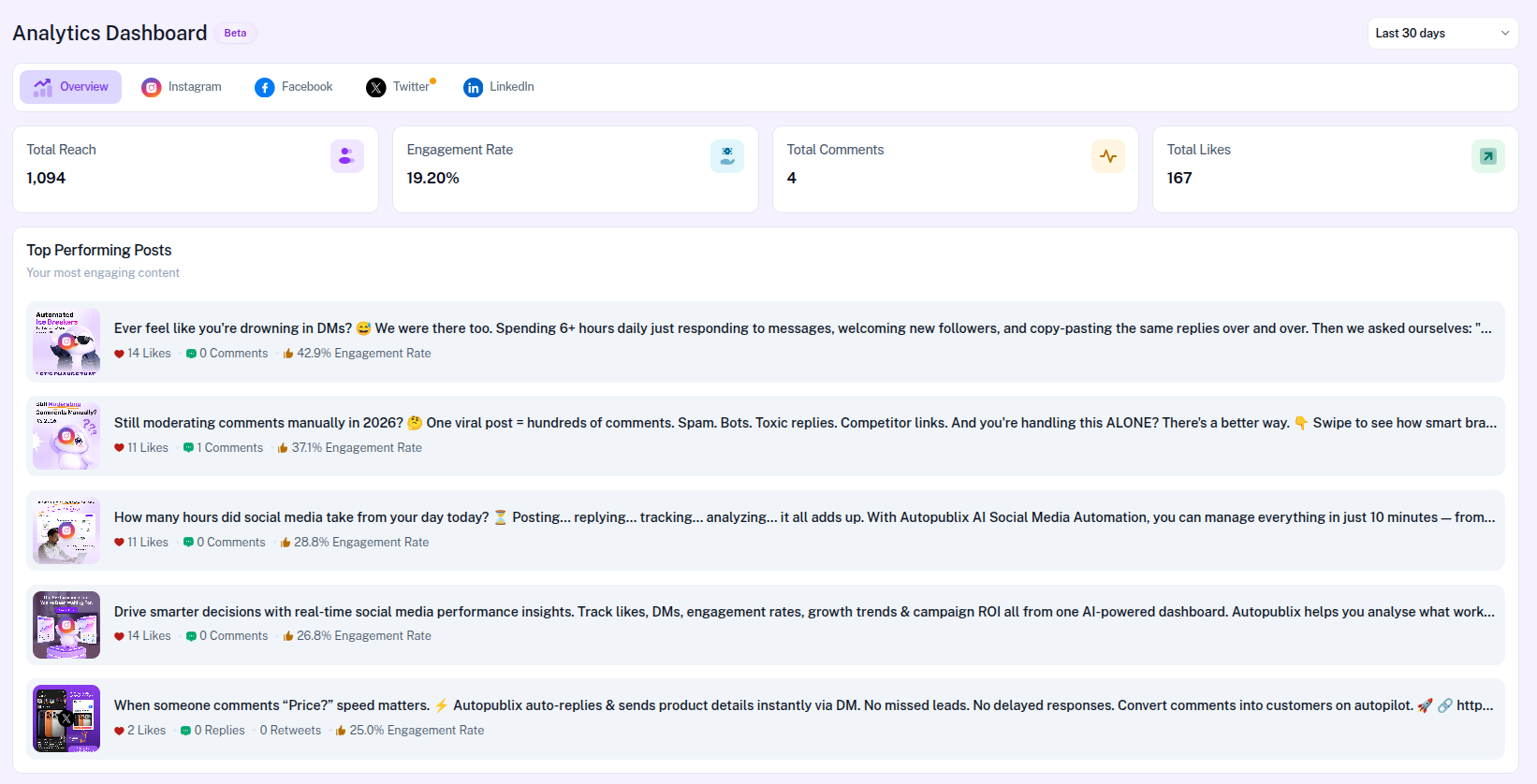Click heart icon beside 14 Likes, 42.9% post
The width and height of the screenshot is (1537, 784).
(119, 354)
